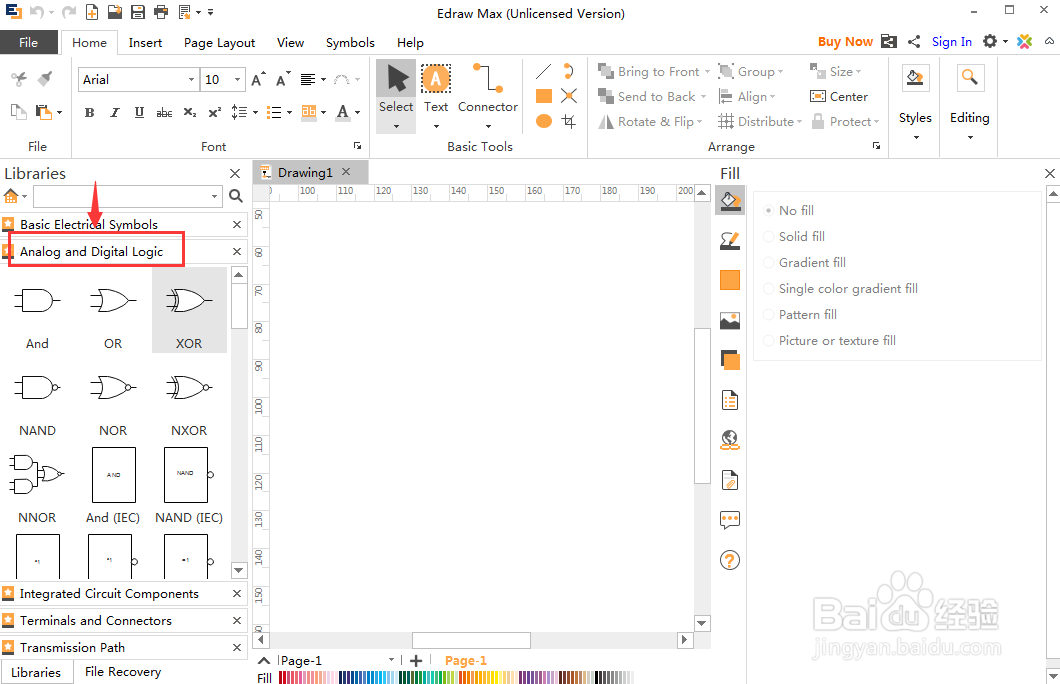Apply subscript formatting

190,112
